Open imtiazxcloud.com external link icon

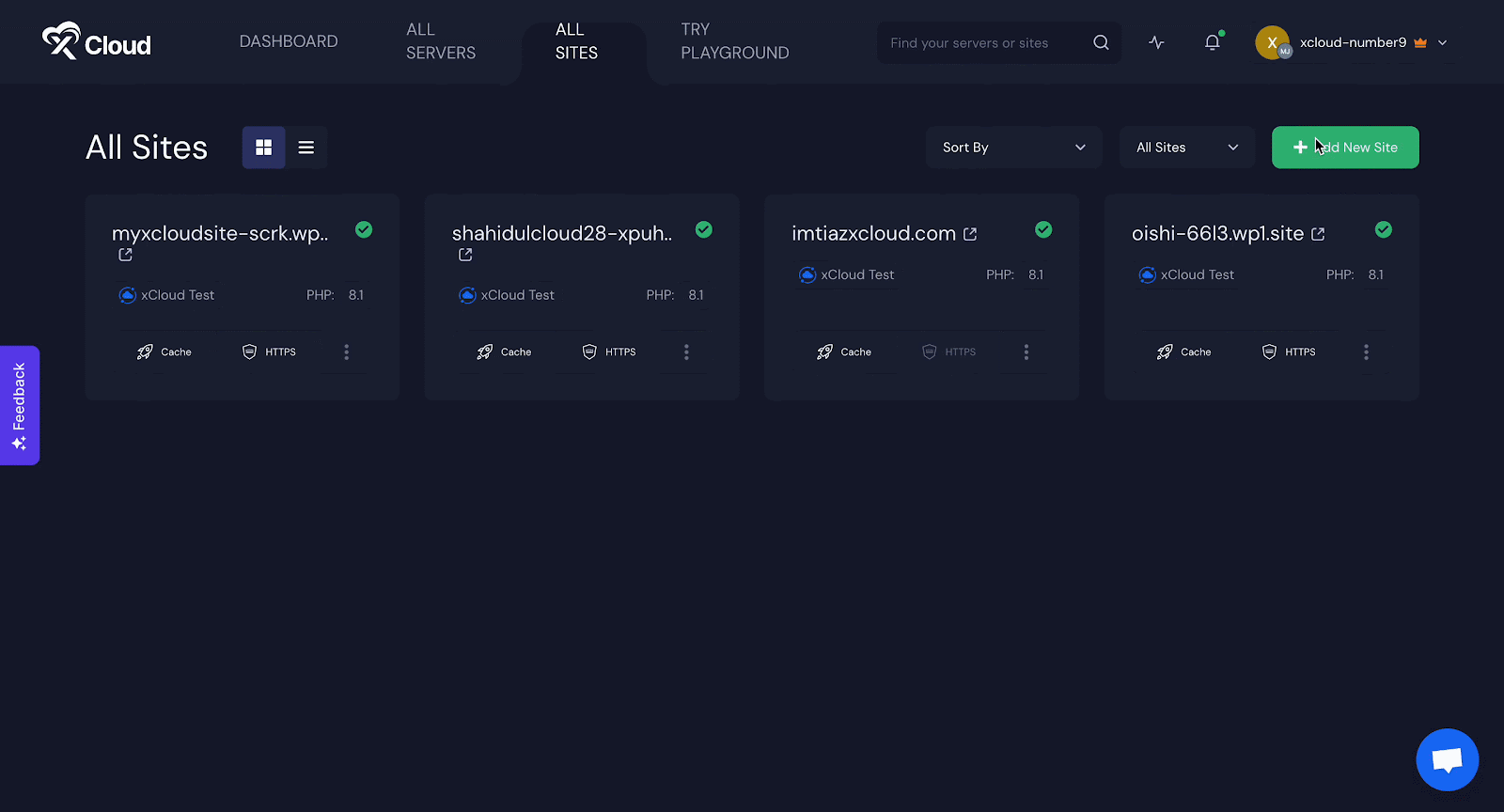[x=970, y=234]
